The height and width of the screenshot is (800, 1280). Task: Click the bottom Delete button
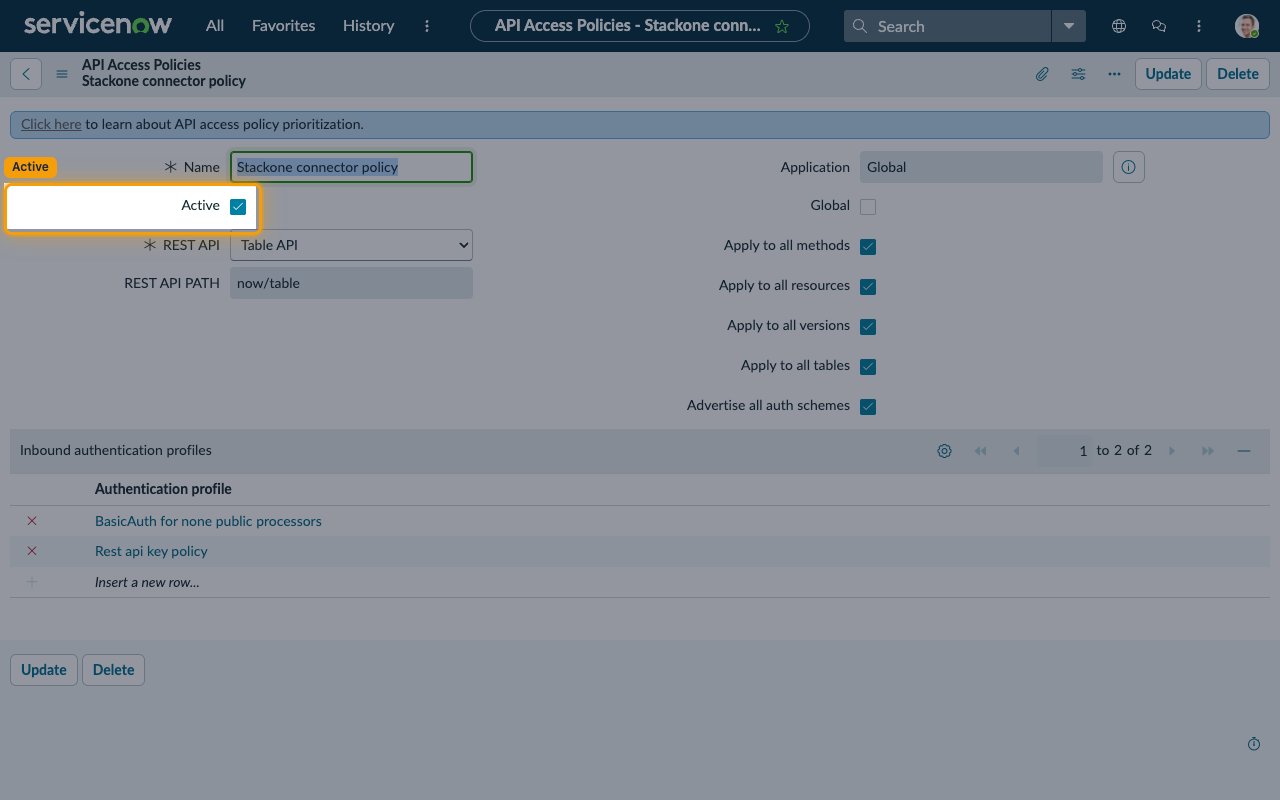click(113, 670)
